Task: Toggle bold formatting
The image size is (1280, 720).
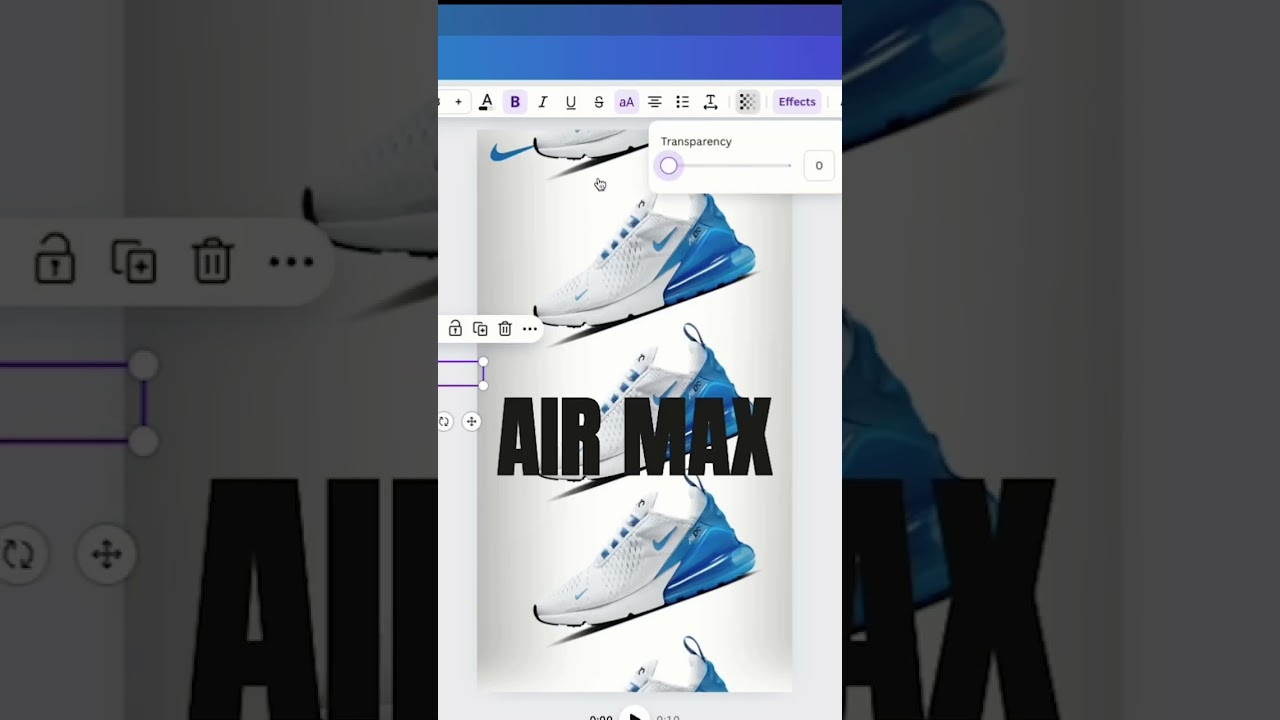Action: coord(515,102)
